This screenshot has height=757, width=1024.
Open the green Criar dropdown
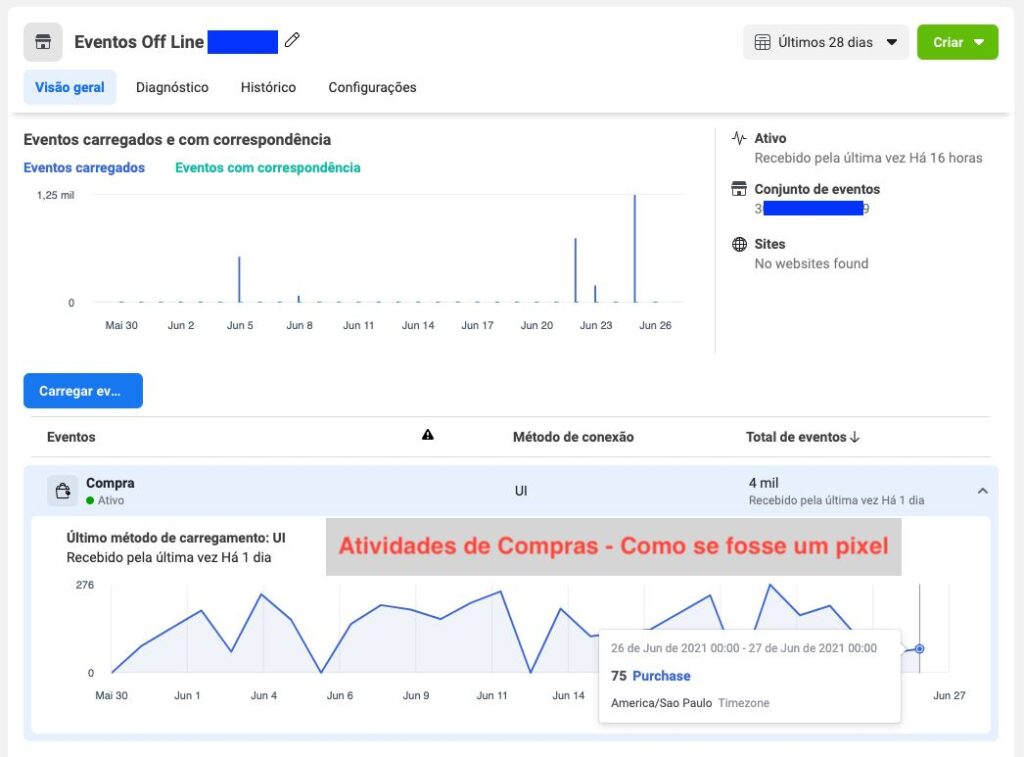pyautogui.click(x=957, y=42)
